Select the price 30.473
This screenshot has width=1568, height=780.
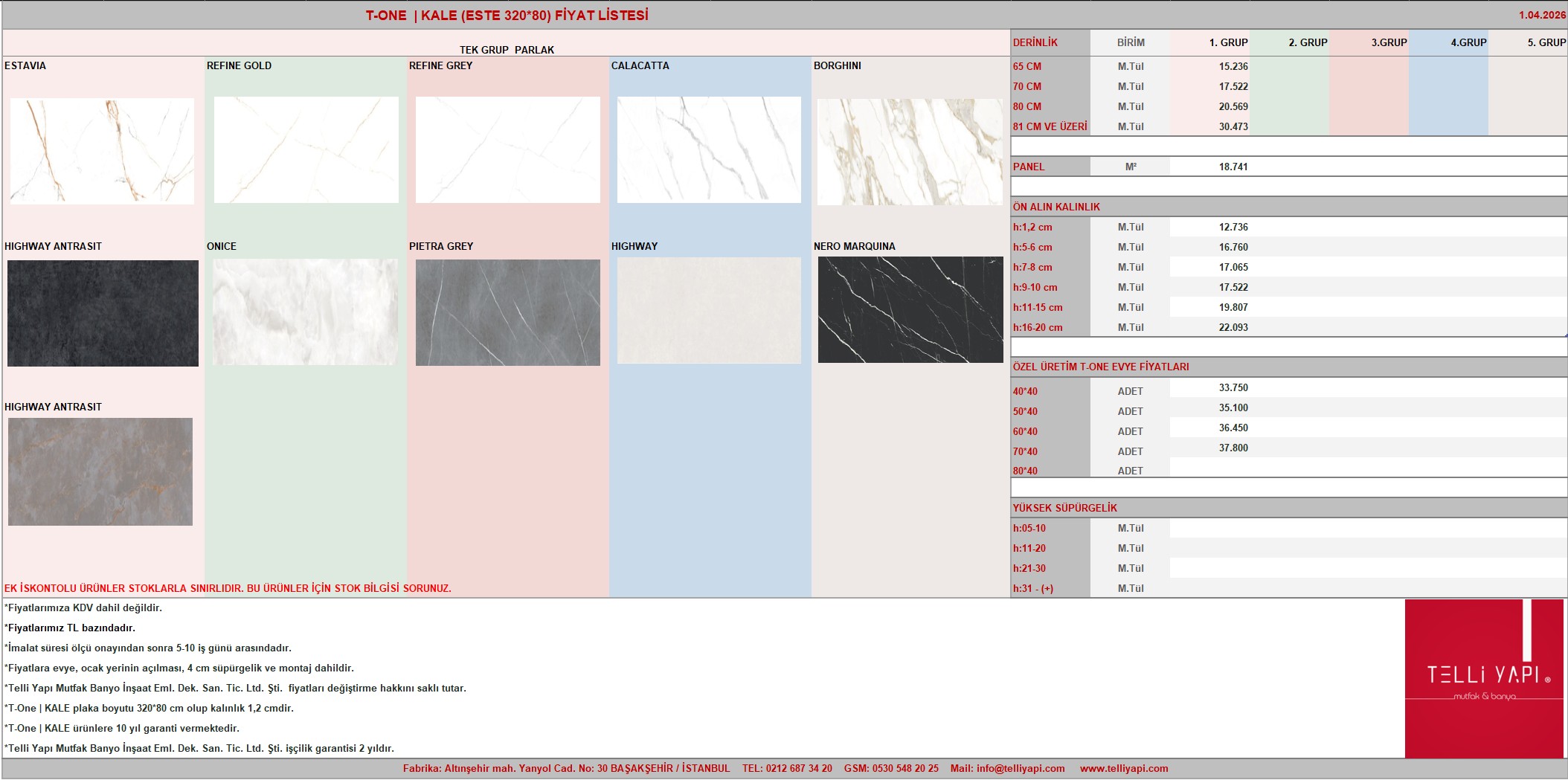coord(1233,126)
